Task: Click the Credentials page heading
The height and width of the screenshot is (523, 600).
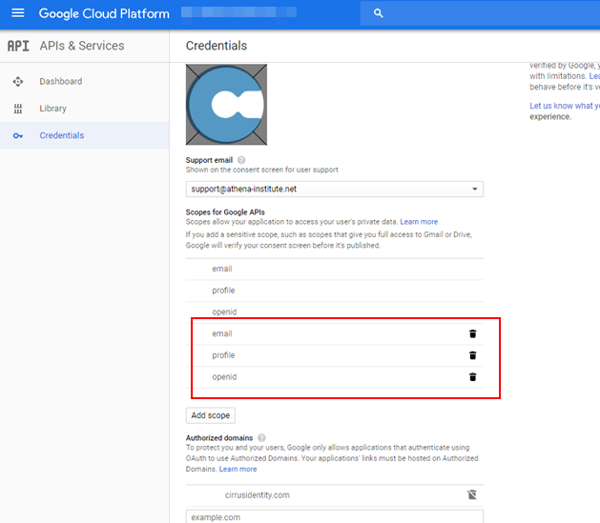Action: coord(216,46)
